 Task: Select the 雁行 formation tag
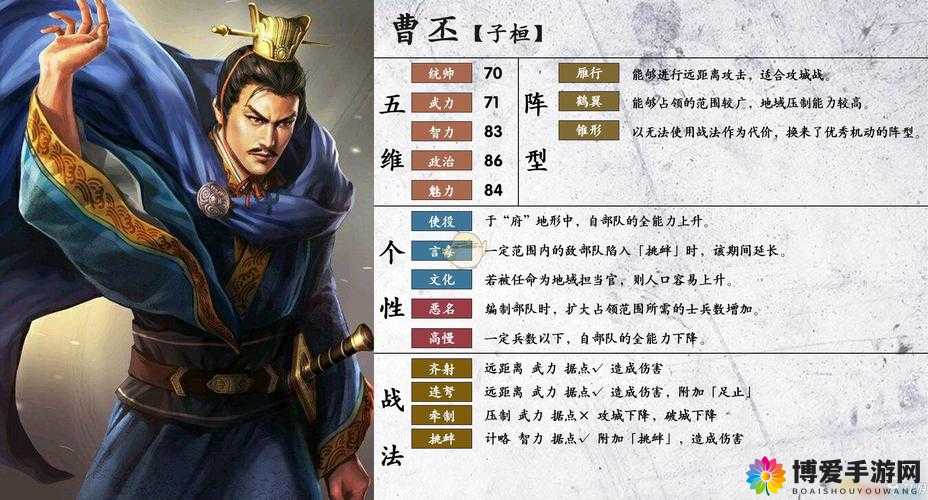pyautogui.click(x=589, y=73)
